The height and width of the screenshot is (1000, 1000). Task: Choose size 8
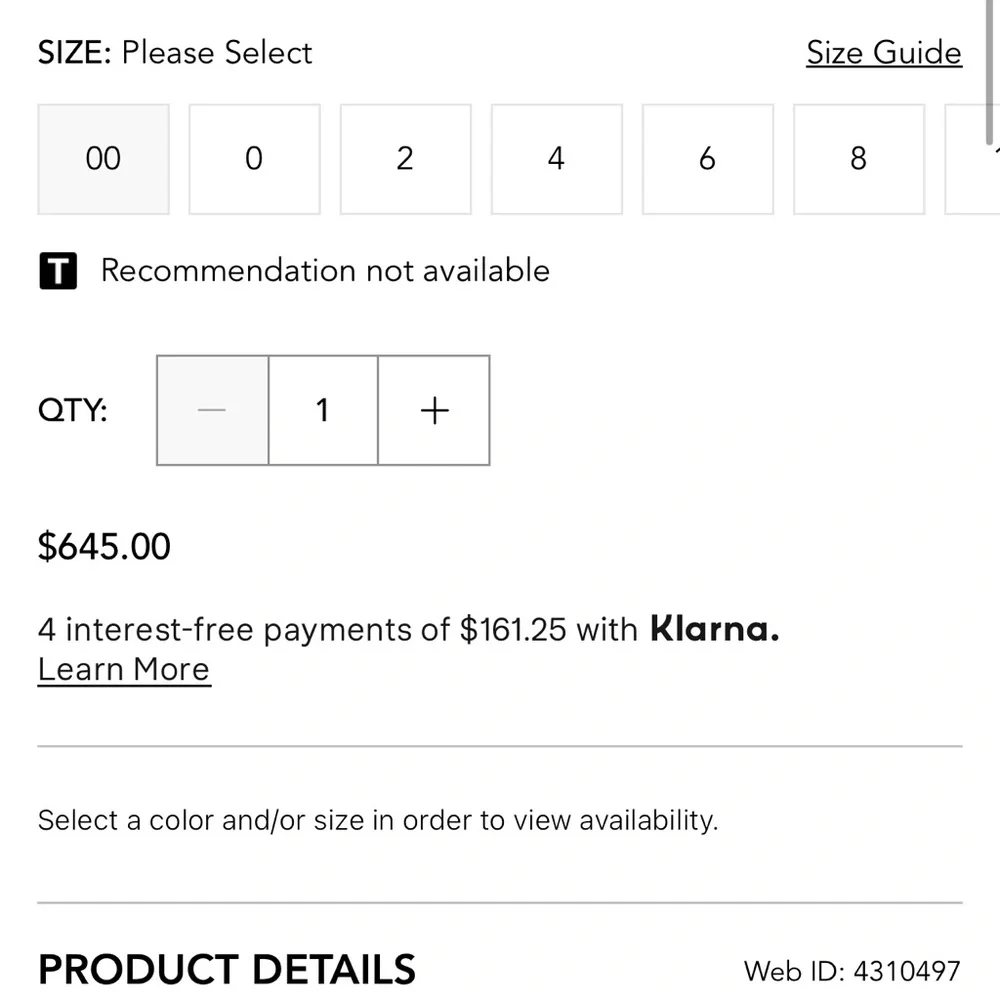click(858, 159)
